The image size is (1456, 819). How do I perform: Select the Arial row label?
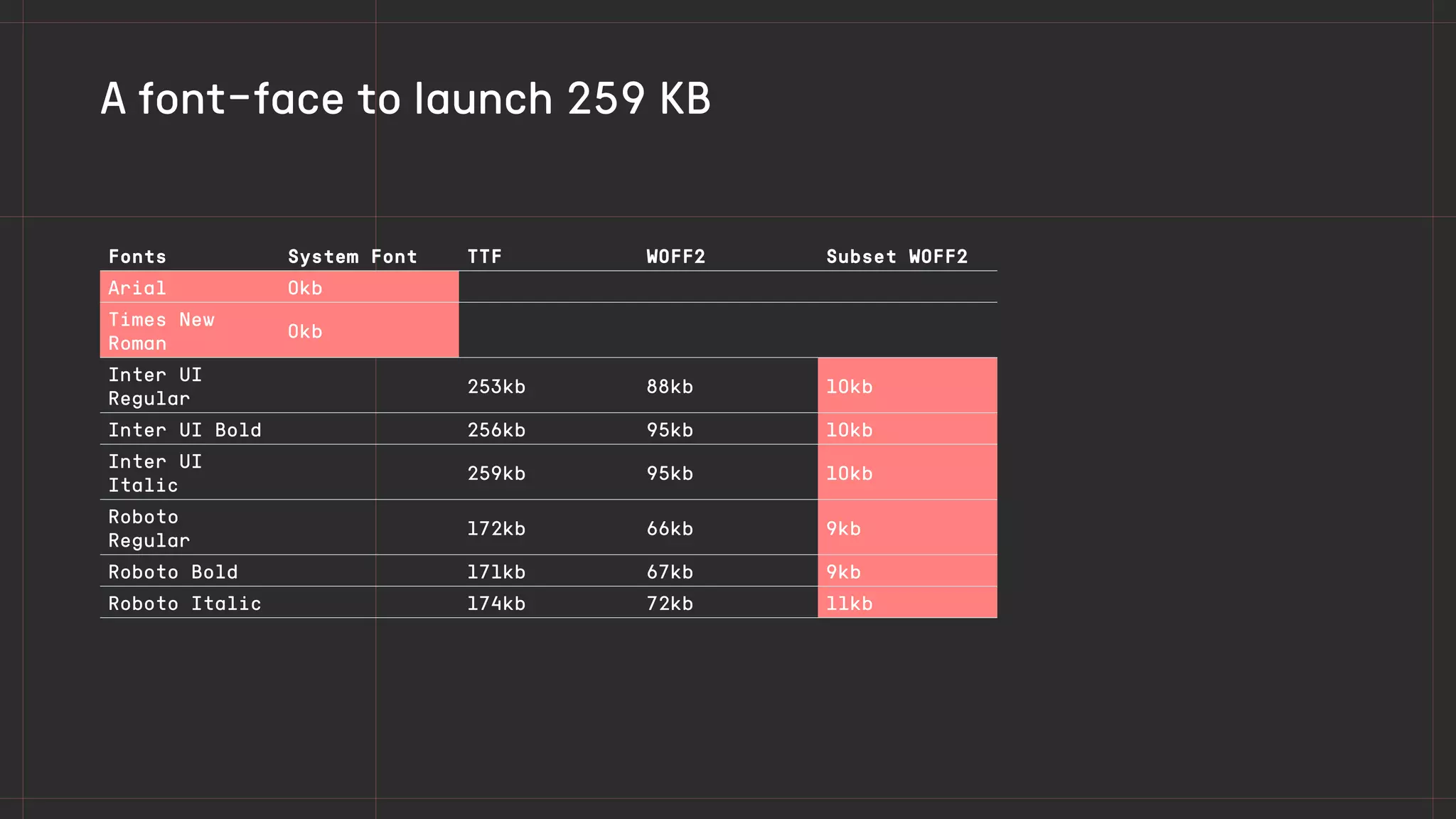point(137,288)
